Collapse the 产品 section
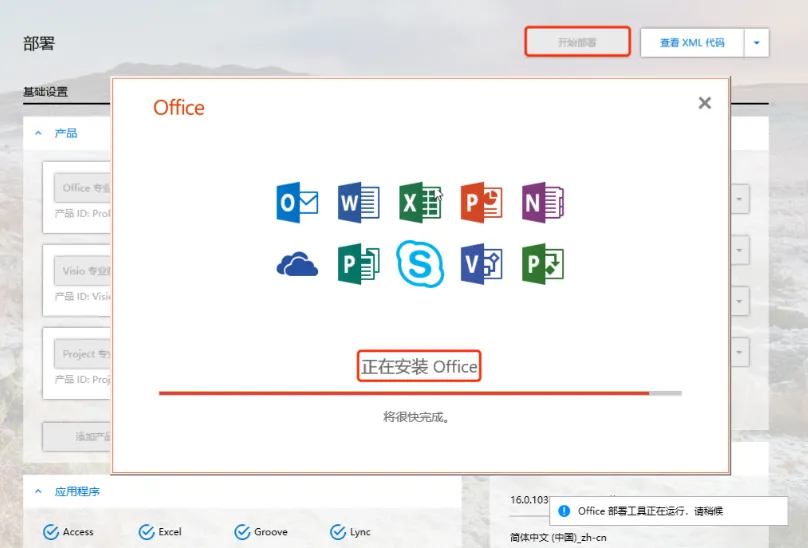808x548 pixels. pyautogui.click(x=38, y=133)
